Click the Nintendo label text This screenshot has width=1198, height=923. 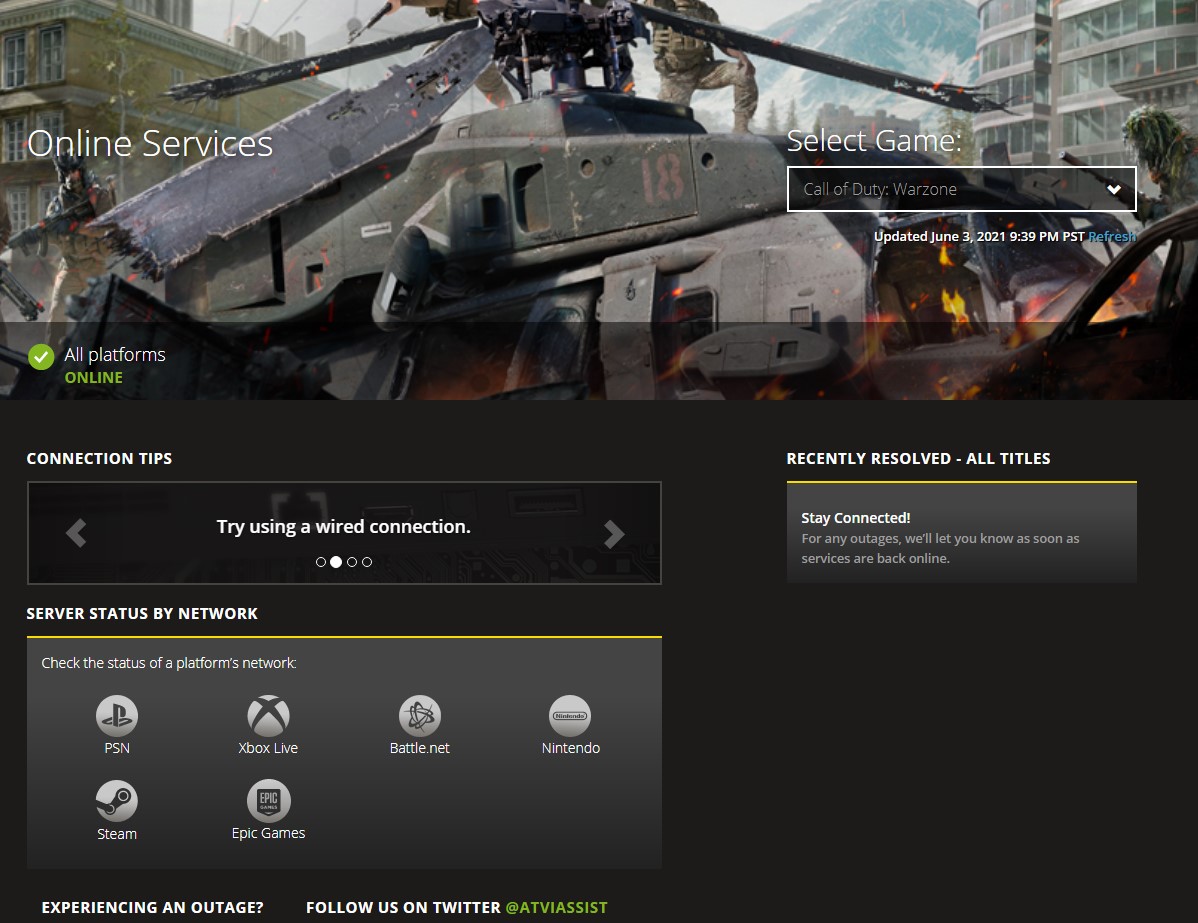571,748
